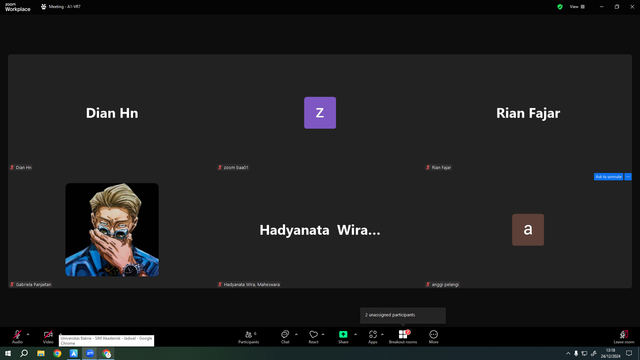This screenshot has width=640, height=360.
Task: Open the Chat panel
Action: [285, 337]
